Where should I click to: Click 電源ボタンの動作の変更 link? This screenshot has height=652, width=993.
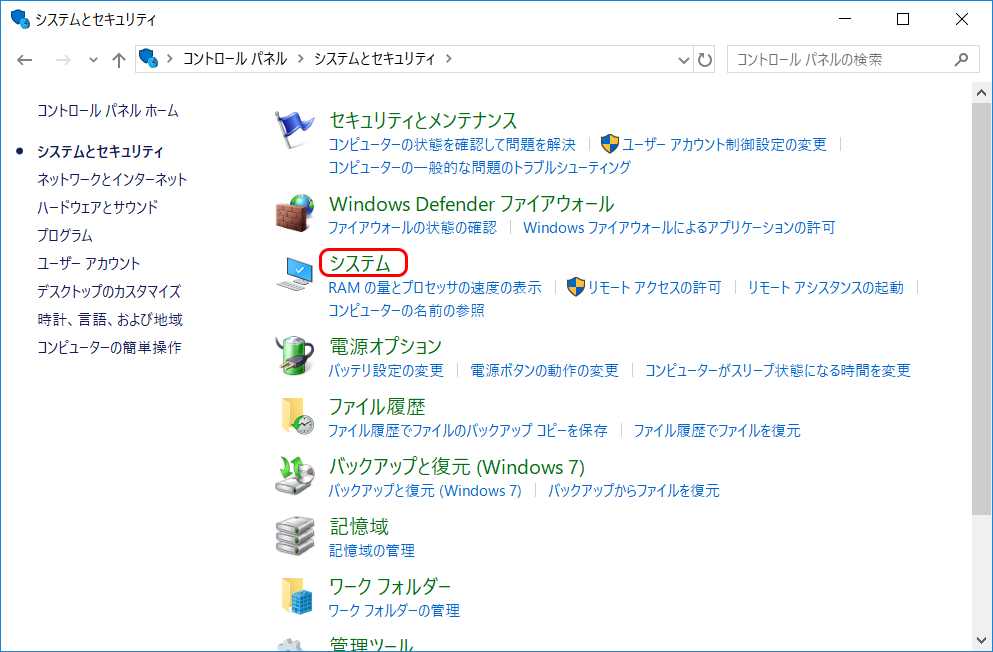544,370
